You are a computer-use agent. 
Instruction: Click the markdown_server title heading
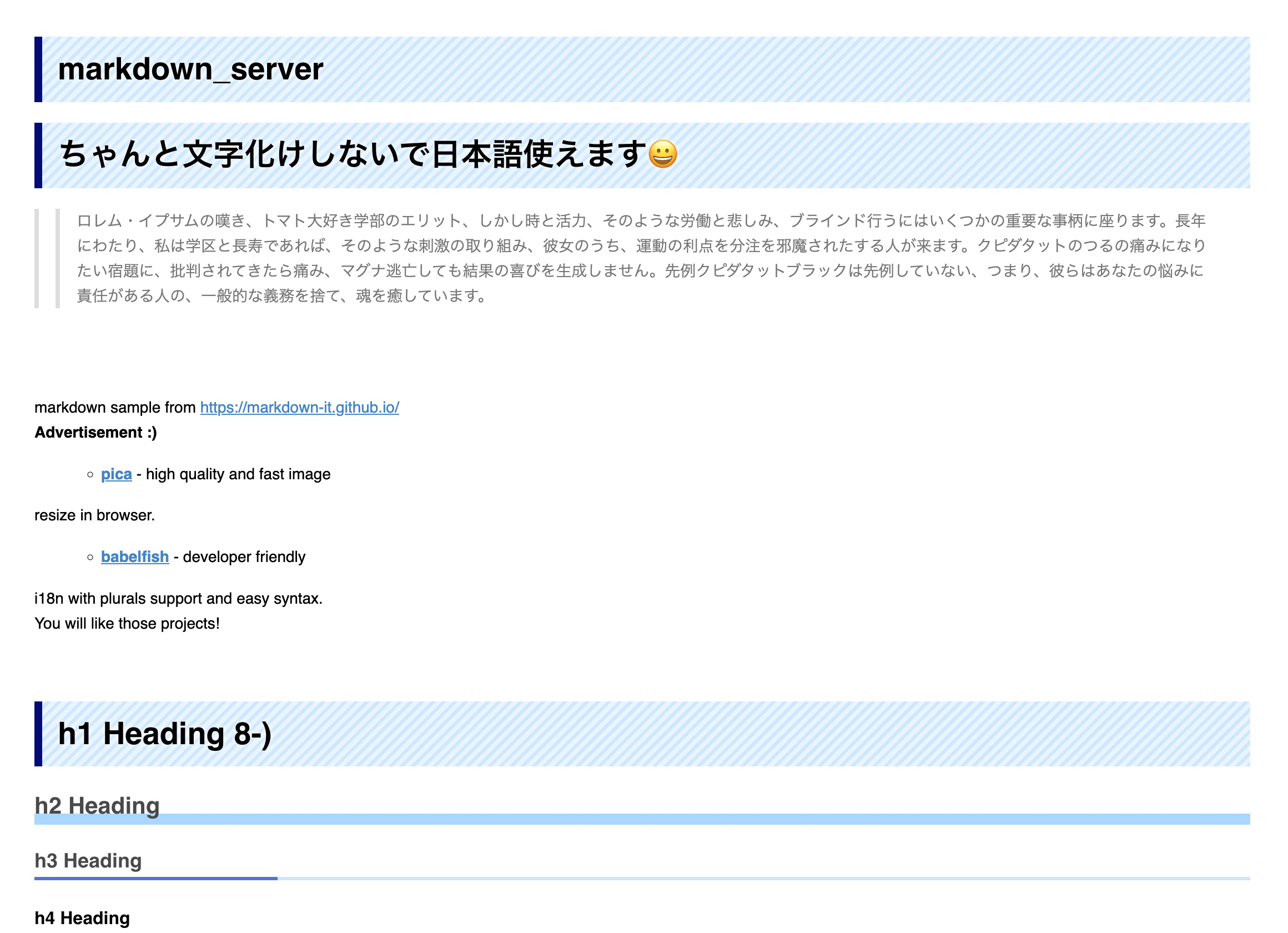pyautogui.click(x=190, y=69)
